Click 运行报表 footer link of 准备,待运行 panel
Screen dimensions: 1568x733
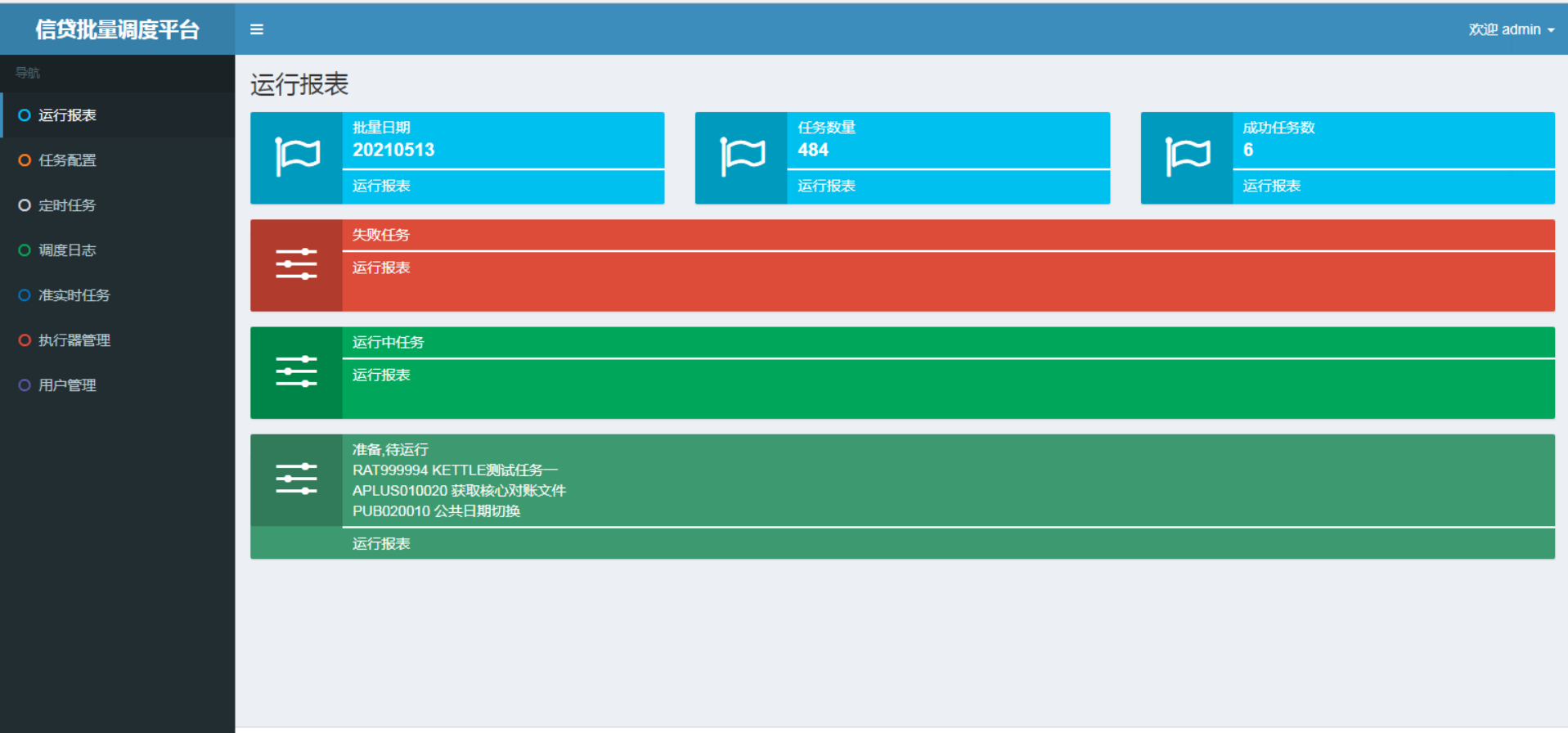point(381,543)
